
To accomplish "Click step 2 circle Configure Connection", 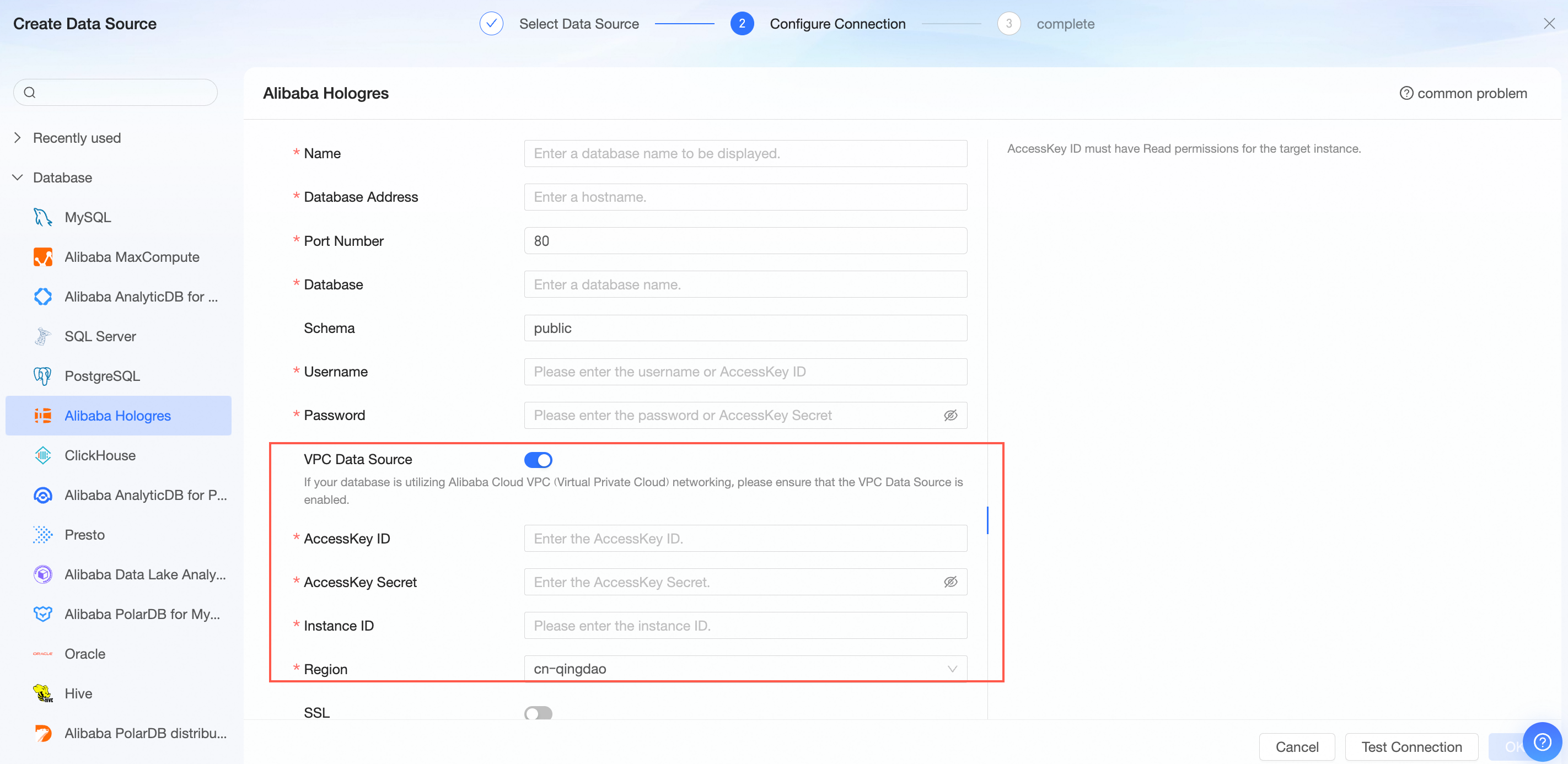I will tap(742, 24).
